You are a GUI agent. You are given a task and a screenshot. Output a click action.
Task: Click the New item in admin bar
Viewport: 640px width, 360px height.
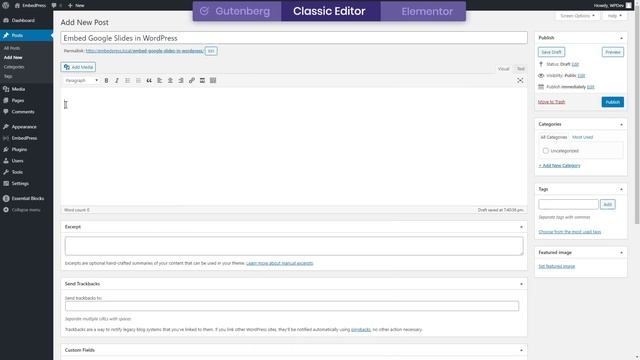tap(76, 5)
